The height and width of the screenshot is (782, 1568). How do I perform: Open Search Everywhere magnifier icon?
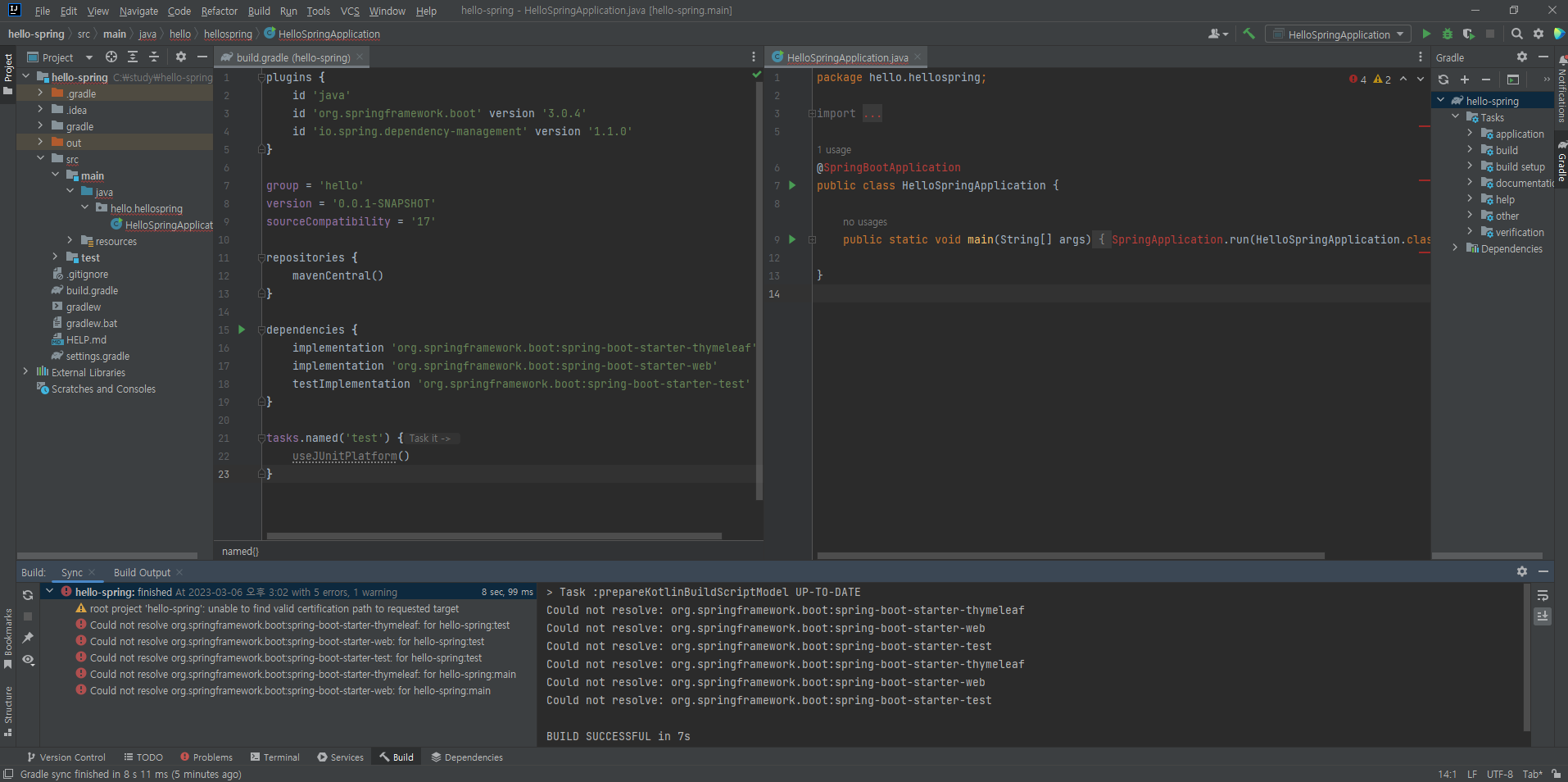click(x=1517, y=34)
